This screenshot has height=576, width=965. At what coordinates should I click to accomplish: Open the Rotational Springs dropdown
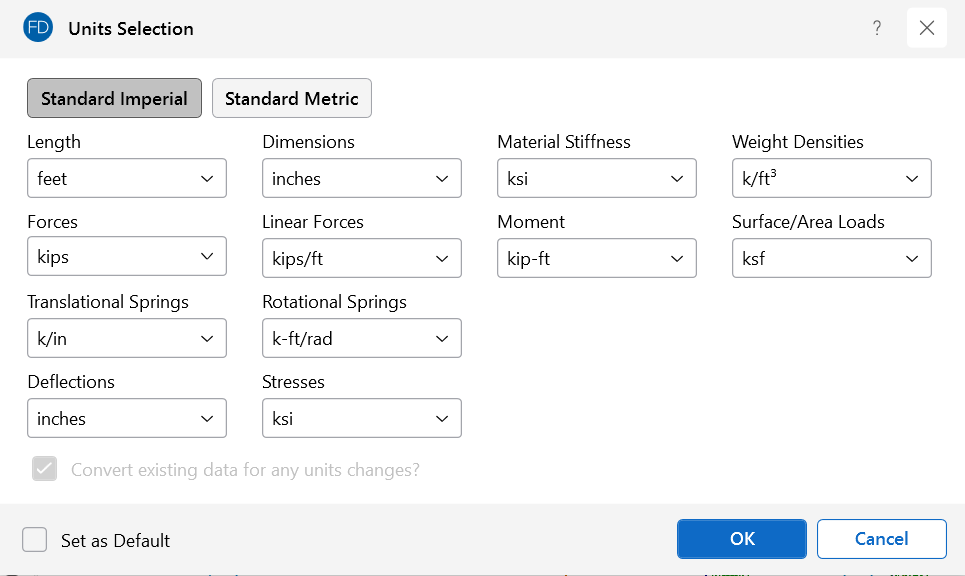[x=362, y=339]
